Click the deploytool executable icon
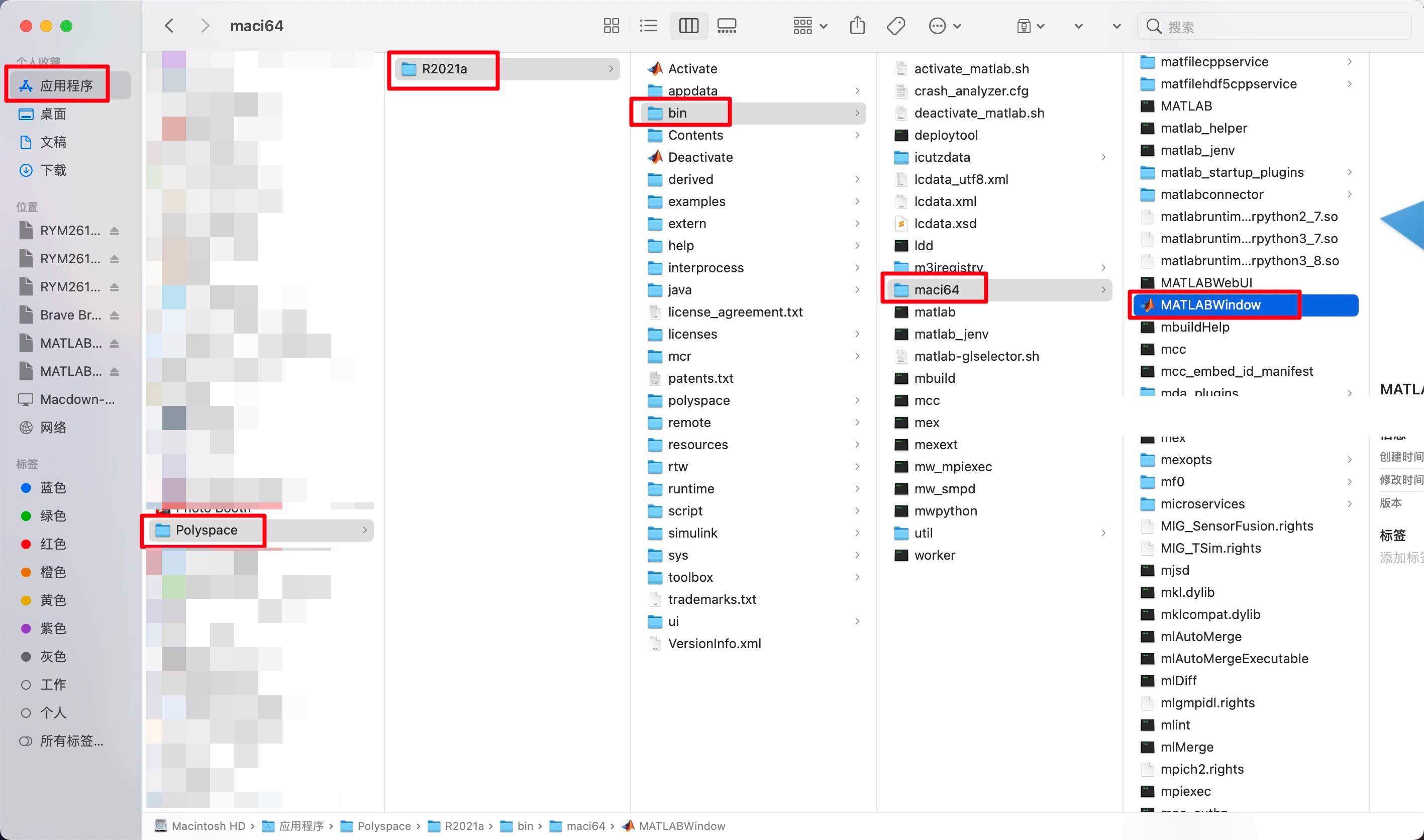 [x=901, y=135]
